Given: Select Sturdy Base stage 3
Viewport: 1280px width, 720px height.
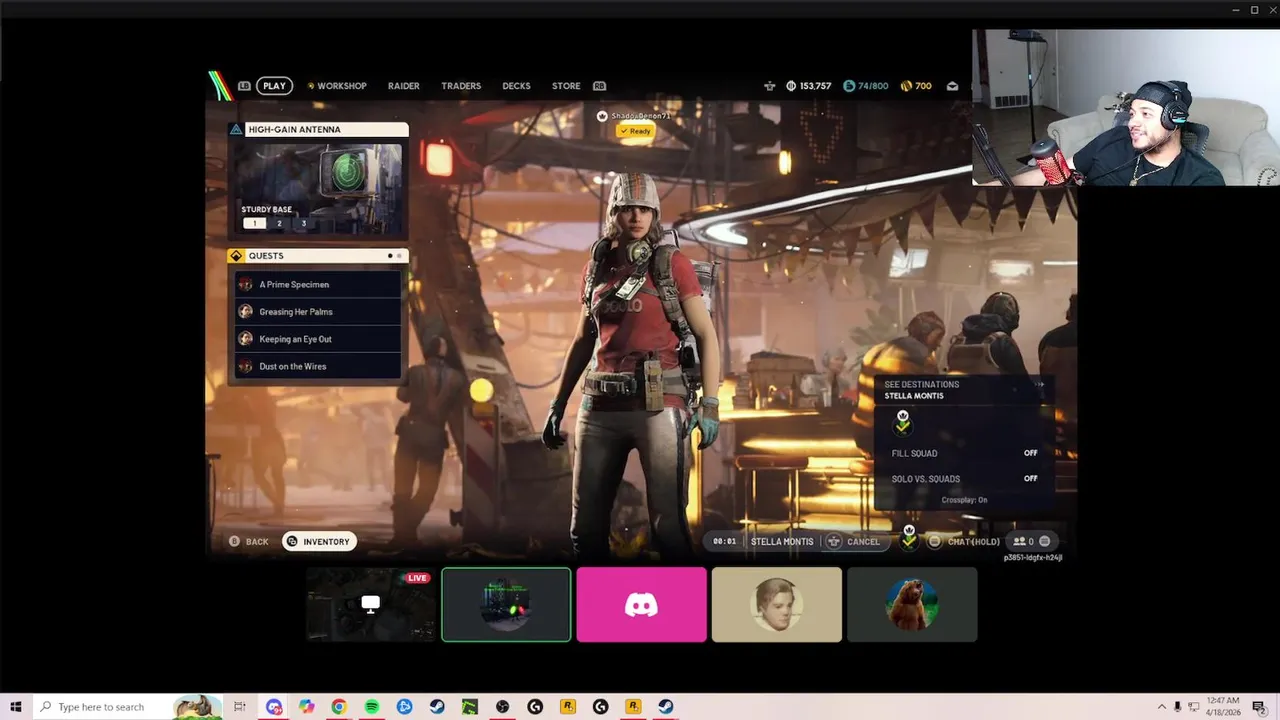Looking at the screenshot, I should coord(304,223).
